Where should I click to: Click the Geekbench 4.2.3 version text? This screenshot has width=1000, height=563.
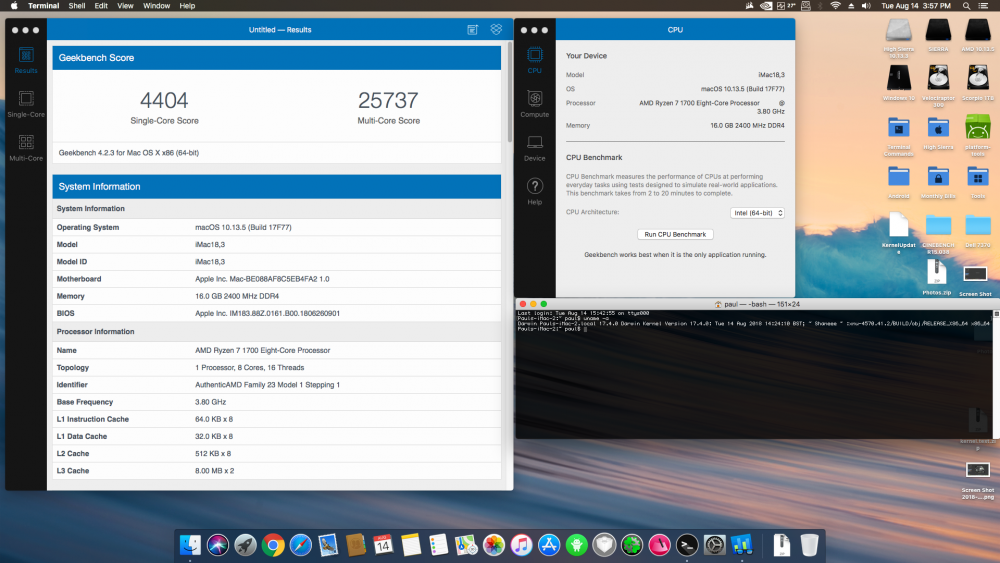coord(129,153)
